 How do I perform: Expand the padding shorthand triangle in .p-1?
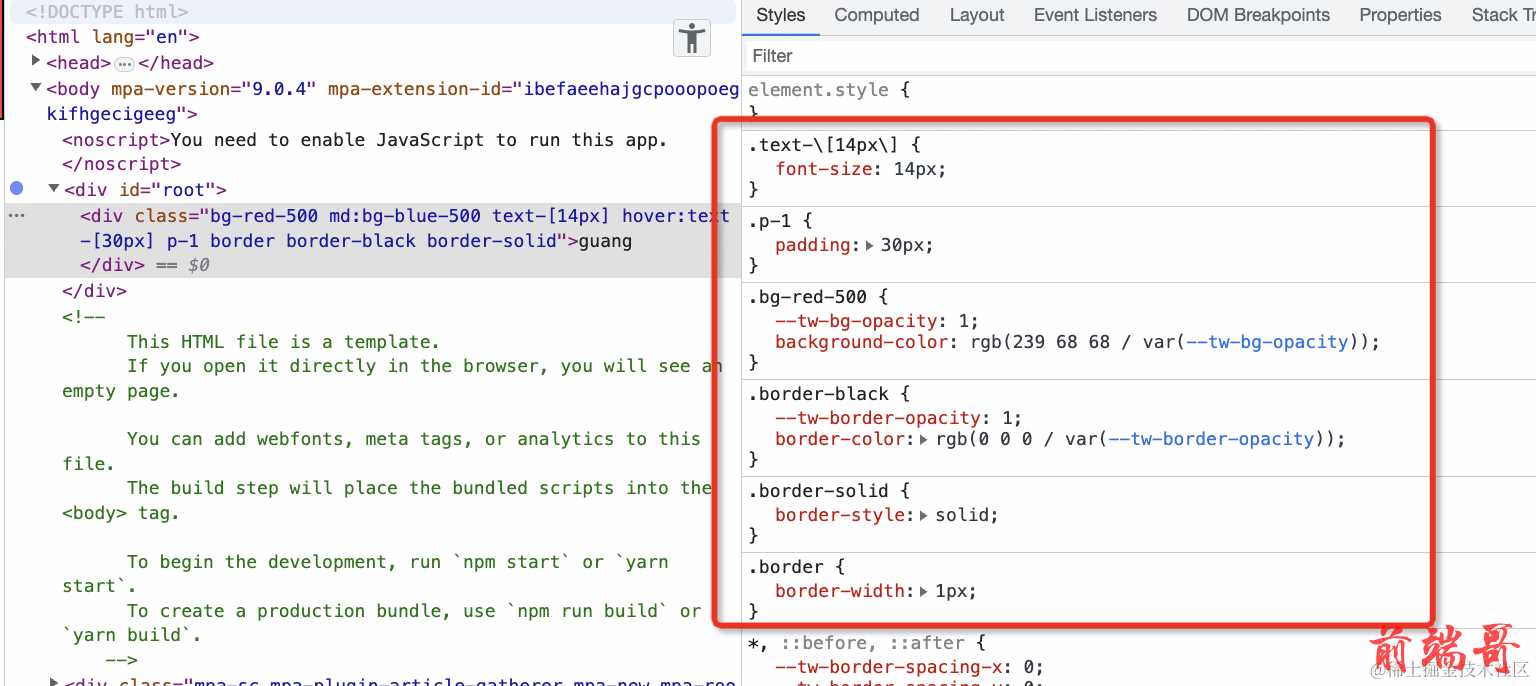(x=869, y=246)
